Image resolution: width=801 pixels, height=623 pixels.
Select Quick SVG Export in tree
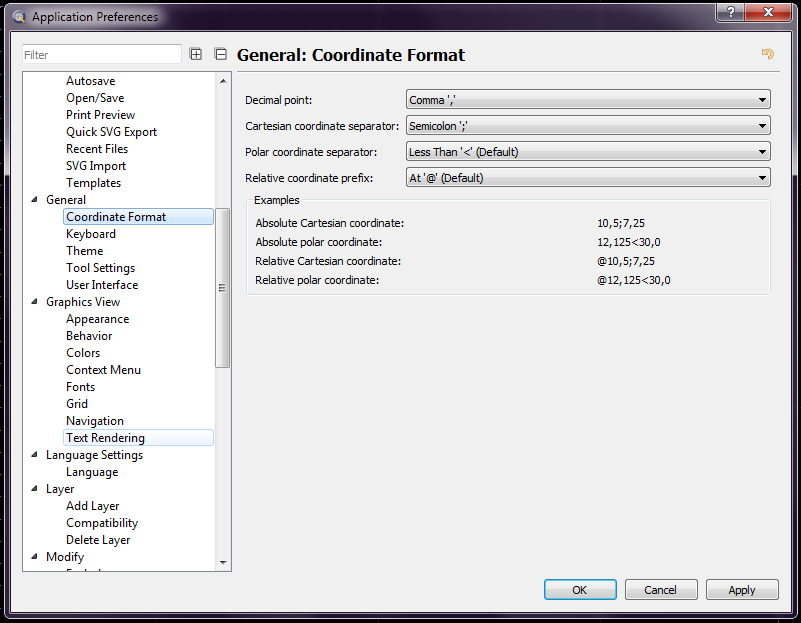[x=111, y=132]
